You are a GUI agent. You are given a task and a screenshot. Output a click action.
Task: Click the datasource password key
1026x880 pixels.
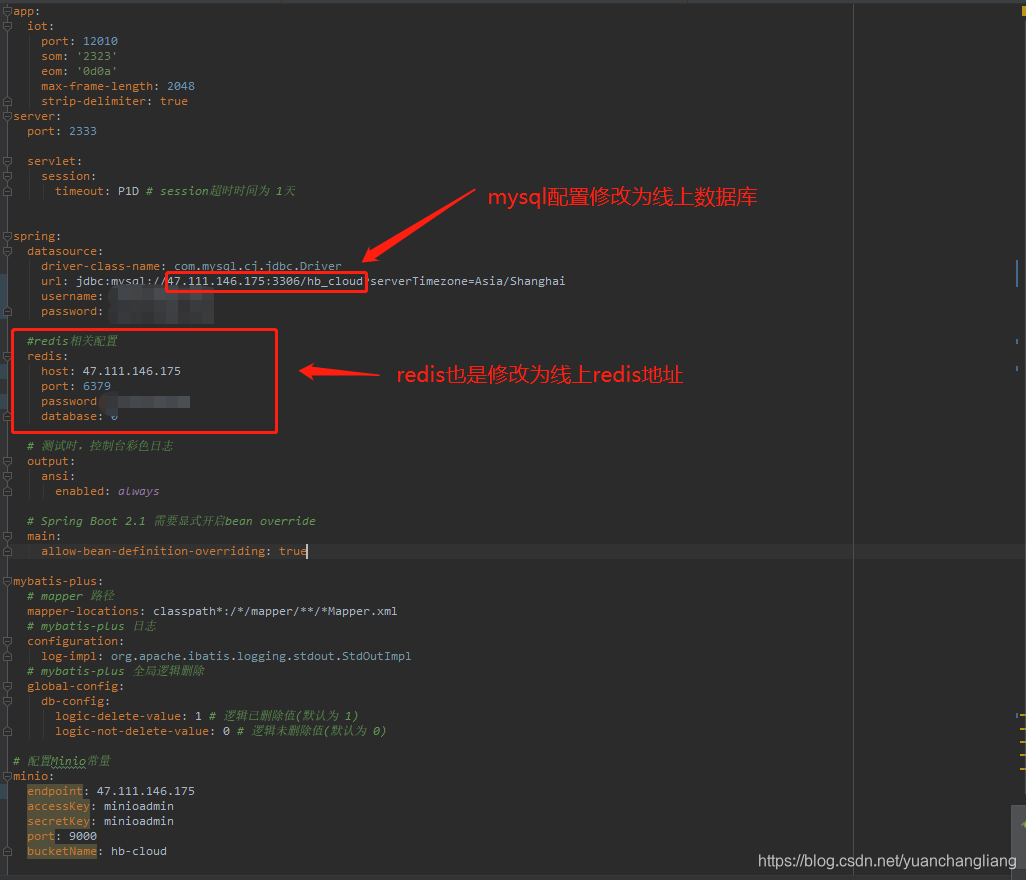69,311
